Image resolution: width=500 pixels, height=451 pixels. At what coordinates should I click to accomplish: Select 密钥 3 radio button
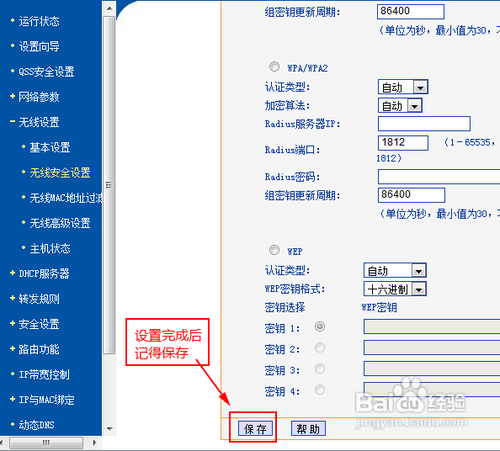[x=320, y=369]
